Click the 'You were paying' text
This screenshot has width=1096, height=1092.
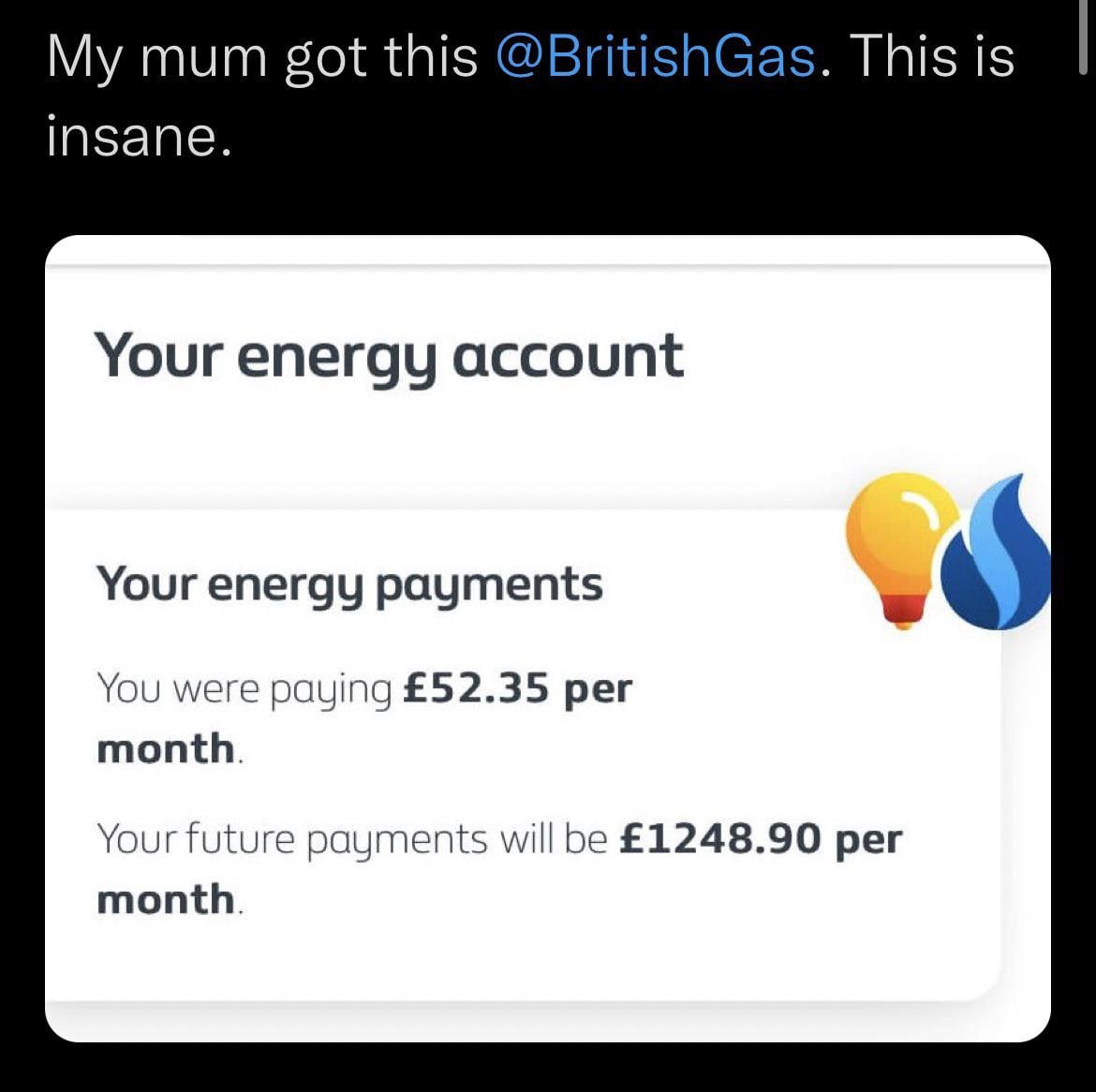click(244, 690)
